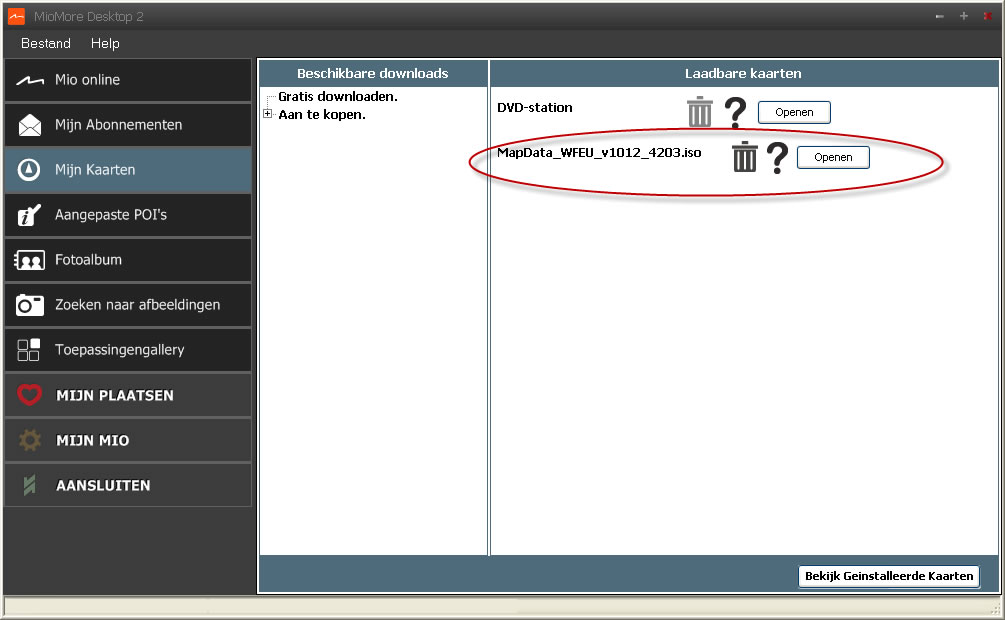Close the MioMore Desktop window
1005x620 pixels.
coord(988,16)
